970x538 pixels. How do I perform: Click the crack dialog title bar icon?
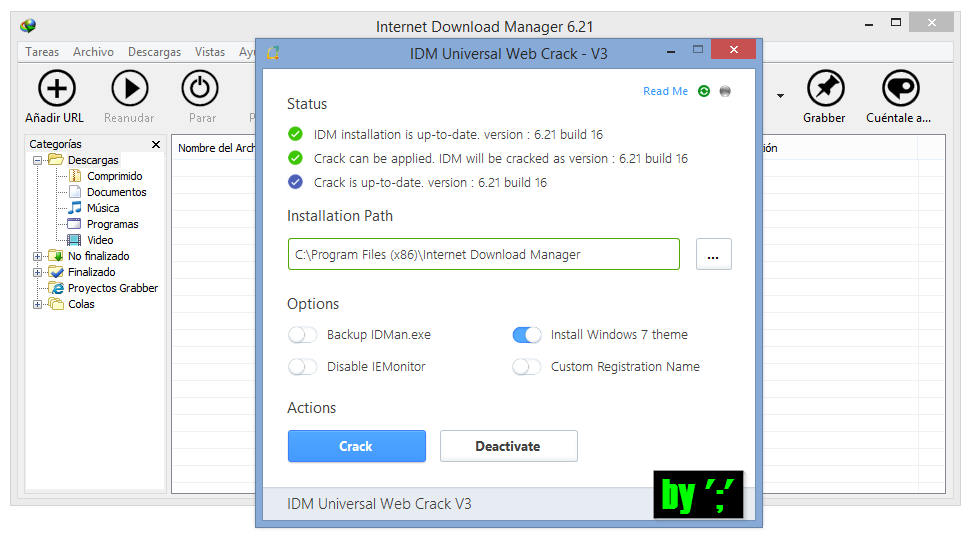coord(273,53)
